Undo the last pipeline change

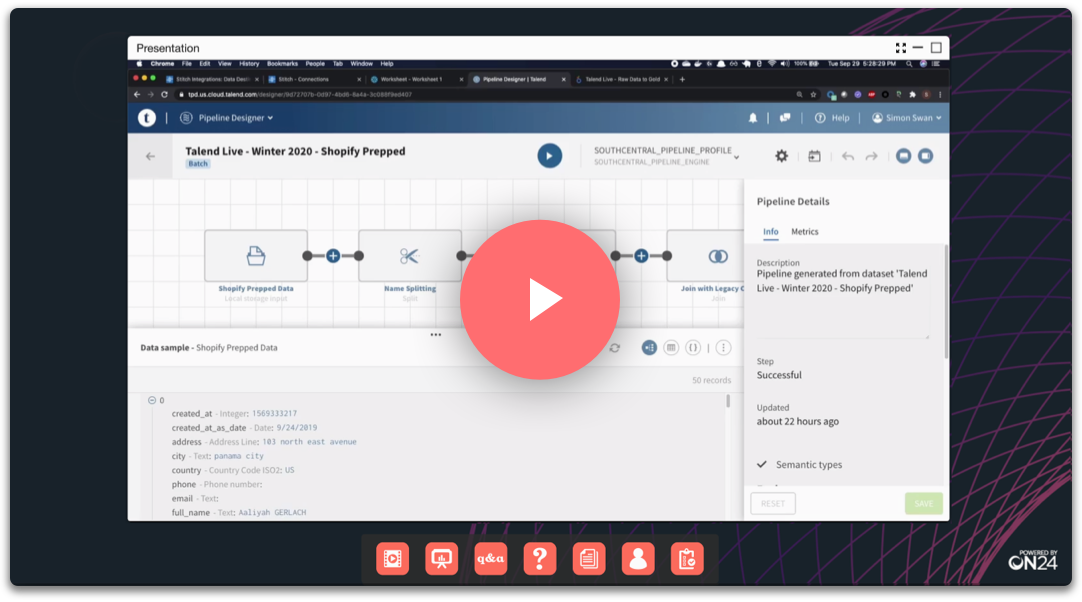[x=847, y=157]
